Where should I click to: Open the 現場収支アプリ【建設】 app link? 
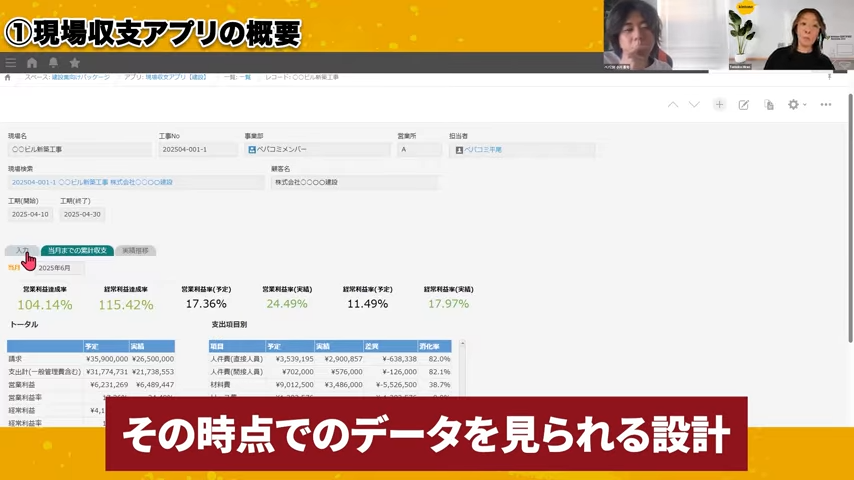tap(176, 77)
